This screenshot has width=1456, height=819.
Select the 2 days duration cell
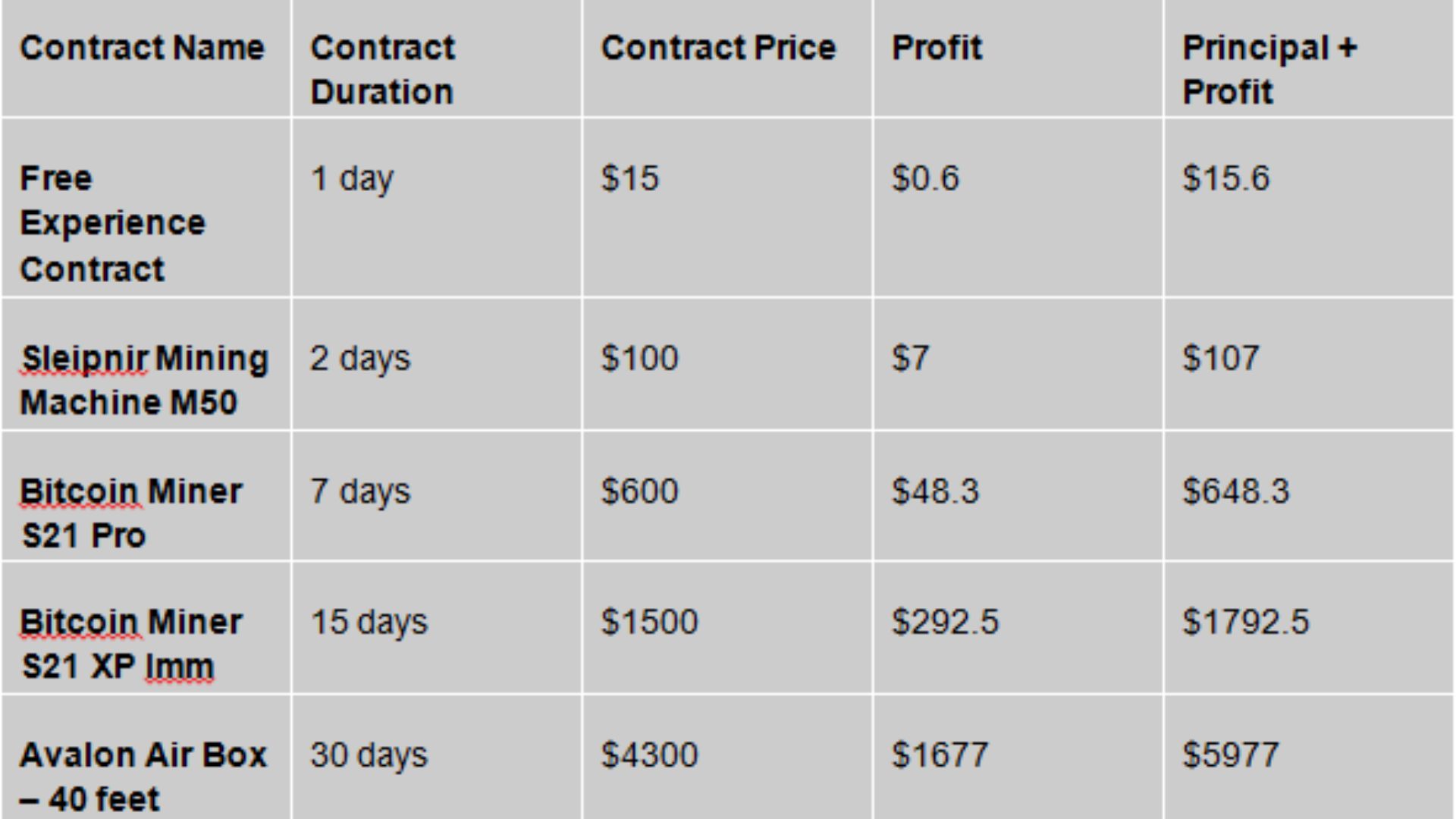(360, 359)
